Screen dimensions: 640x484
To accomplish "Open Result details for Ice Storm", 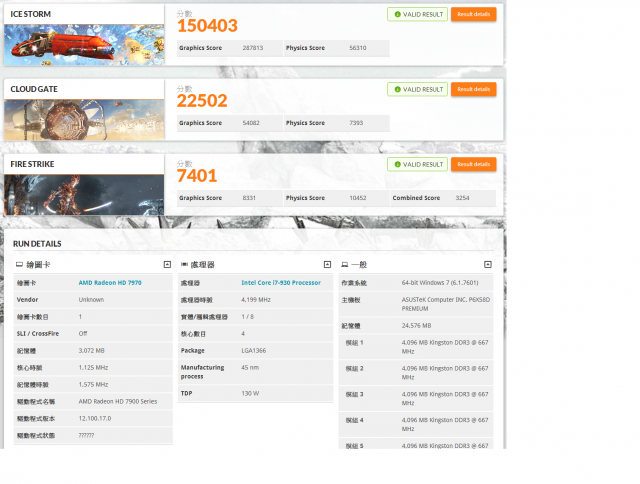I will pyautogui.click(x=473, y=14).
